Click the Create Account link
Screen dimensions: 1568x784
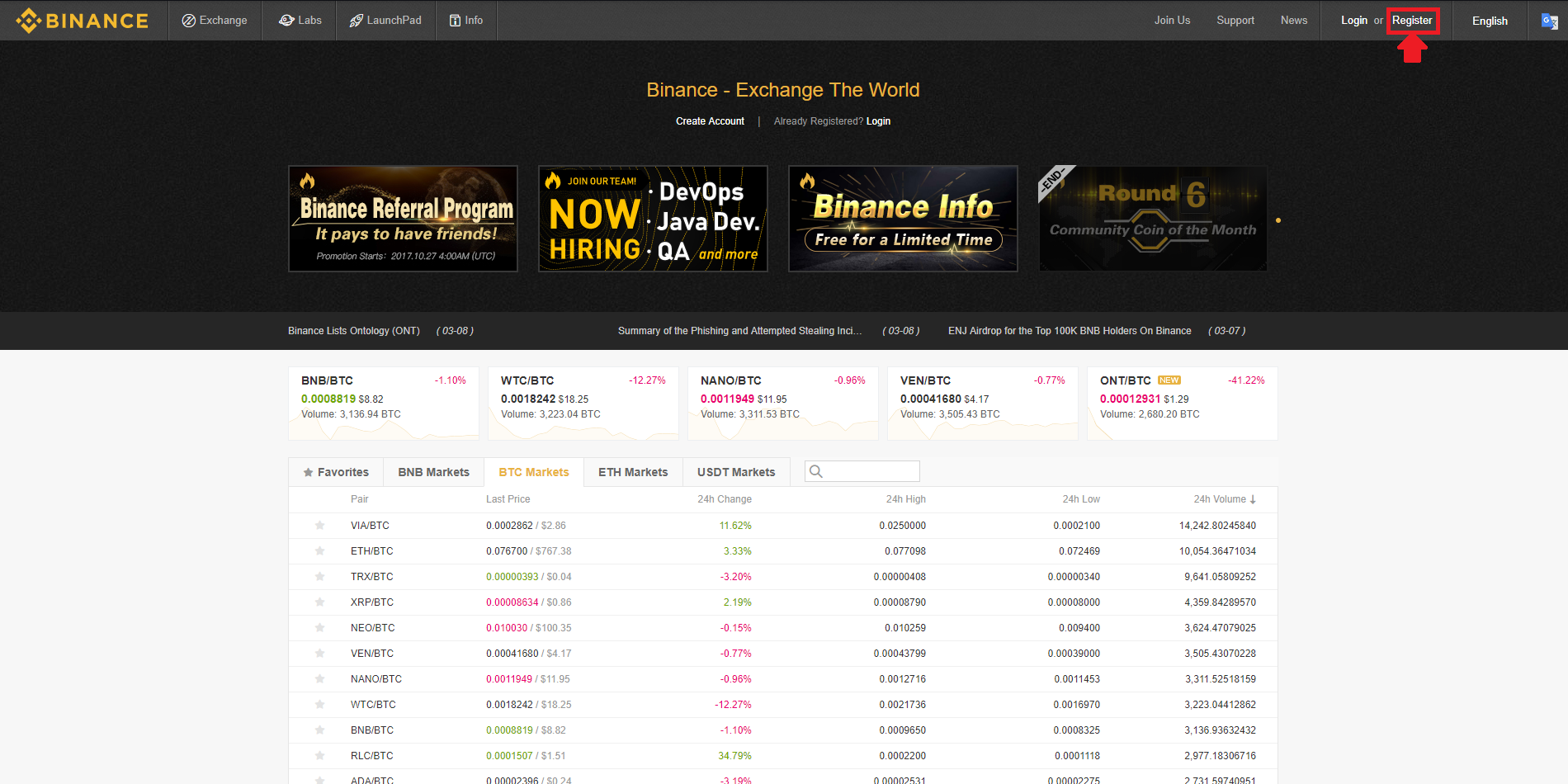[710, 121]
